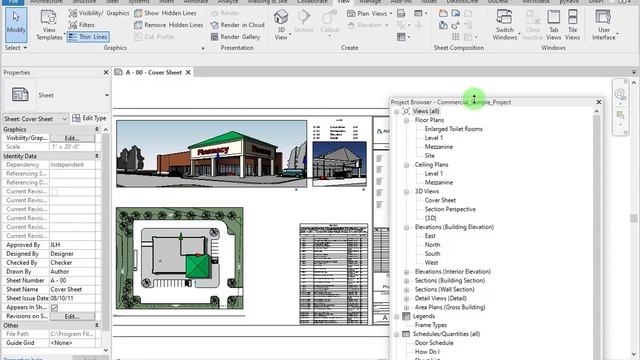The height and width of the screenshot is (360, 640).
Task: Select the Modify tool
Action: tap(16, 24)
